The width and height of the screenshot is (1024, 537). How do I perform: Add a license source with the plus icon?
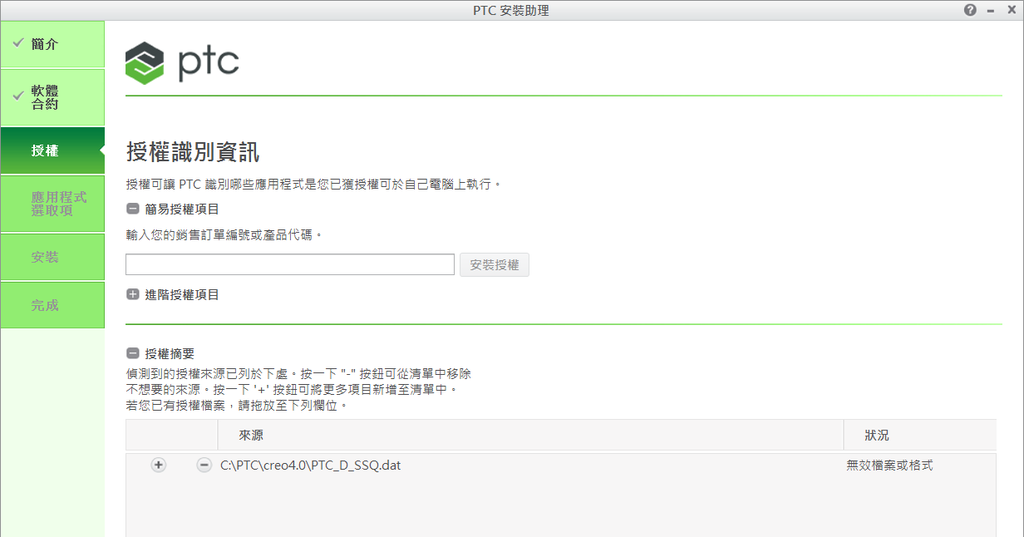pyautogui.click(x=159, y=465)
